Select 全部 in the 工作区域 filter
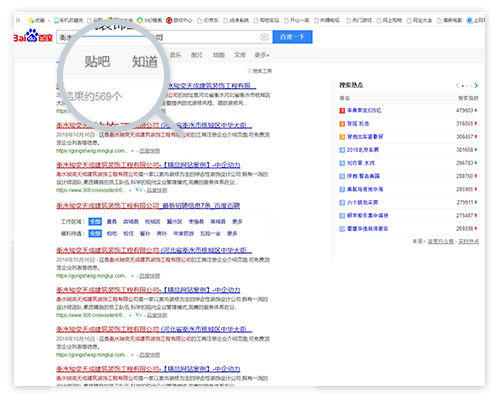 tap(95, 222)
